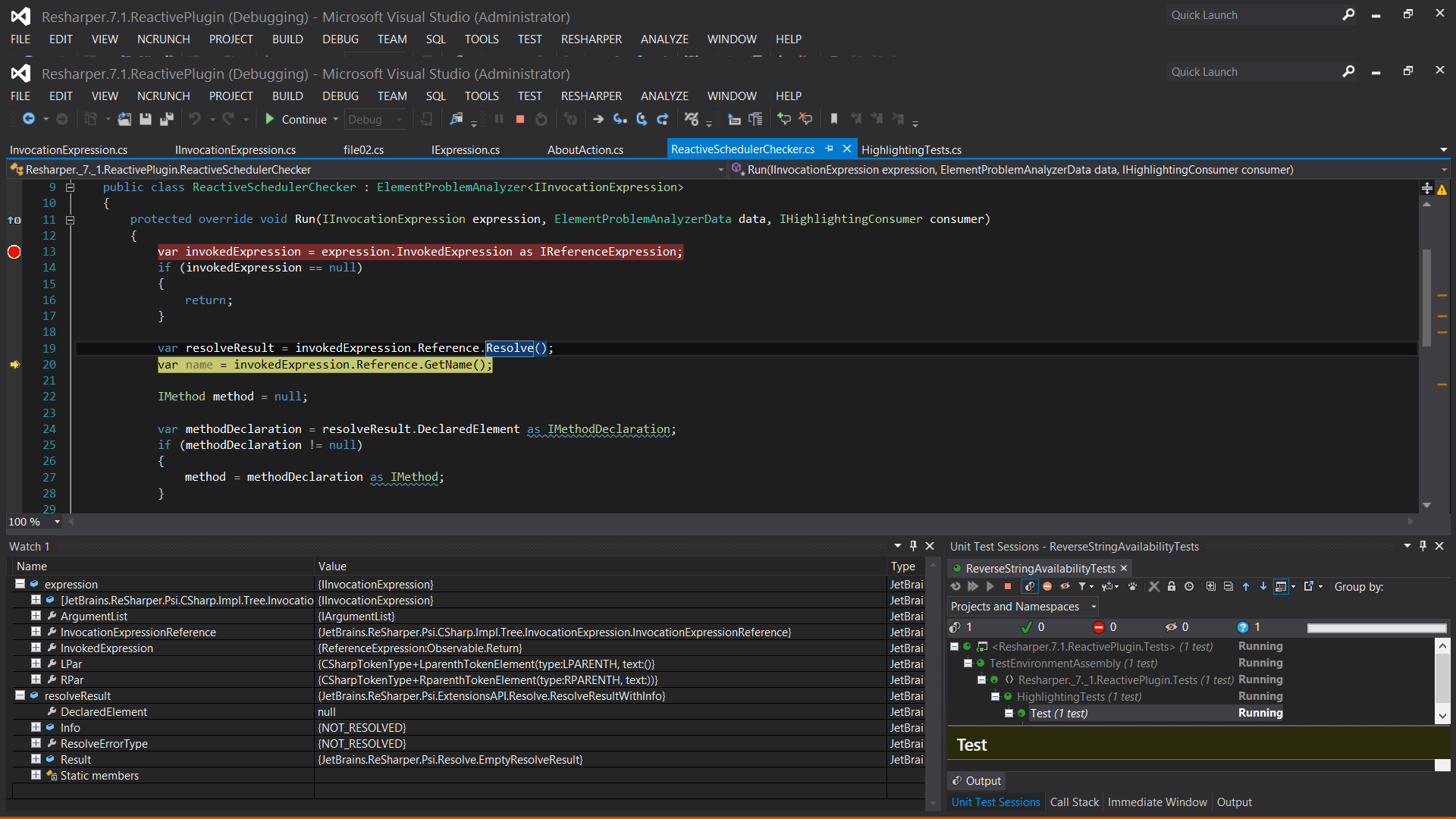Click the test tree scroll-down arrow
Viewport: 1456px width, 819px height.
coord(1442,714)
